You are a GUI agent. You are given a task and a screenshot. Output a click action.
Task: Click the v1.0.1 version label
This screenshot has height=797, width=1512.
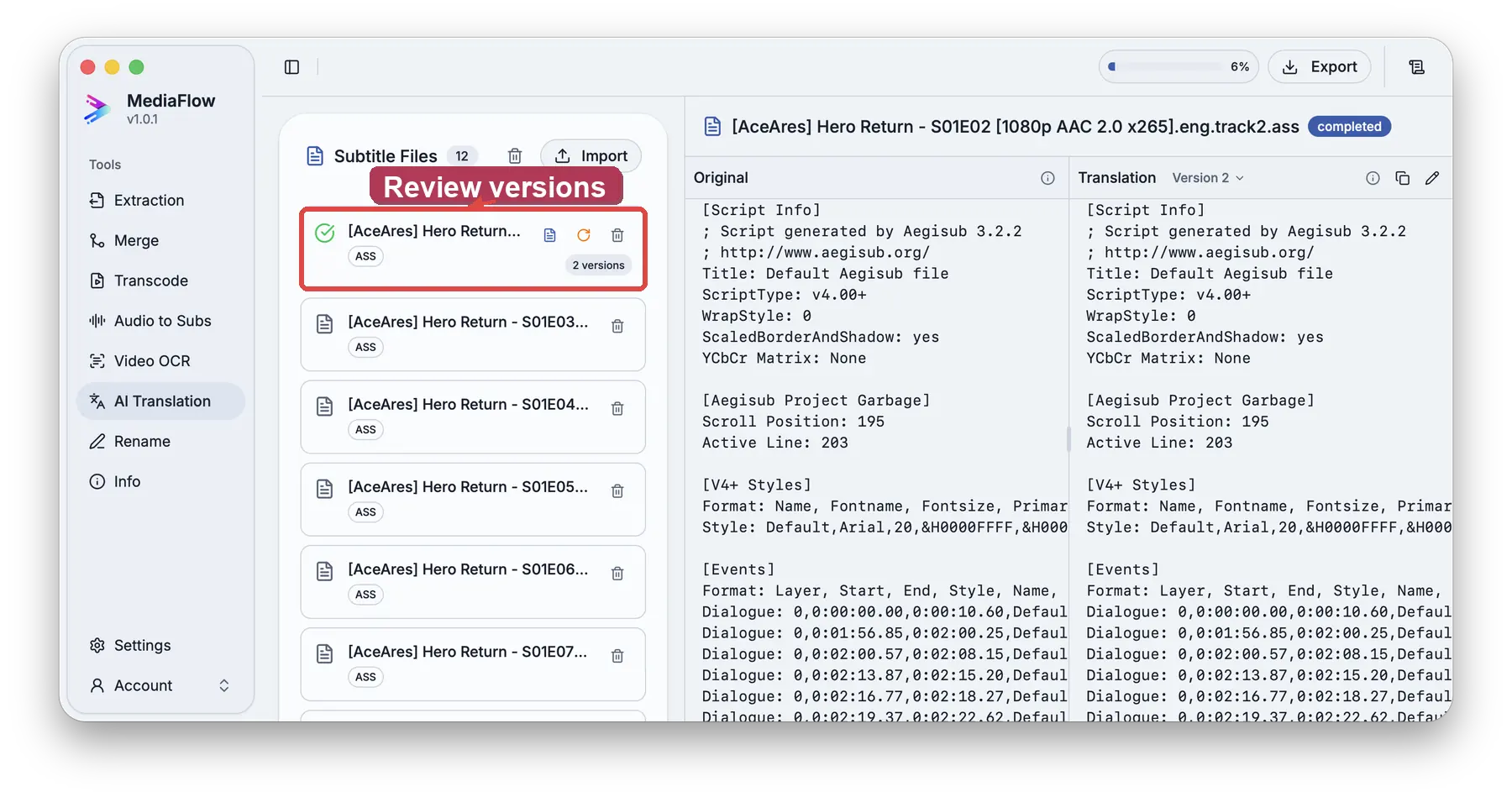point(143,119)
